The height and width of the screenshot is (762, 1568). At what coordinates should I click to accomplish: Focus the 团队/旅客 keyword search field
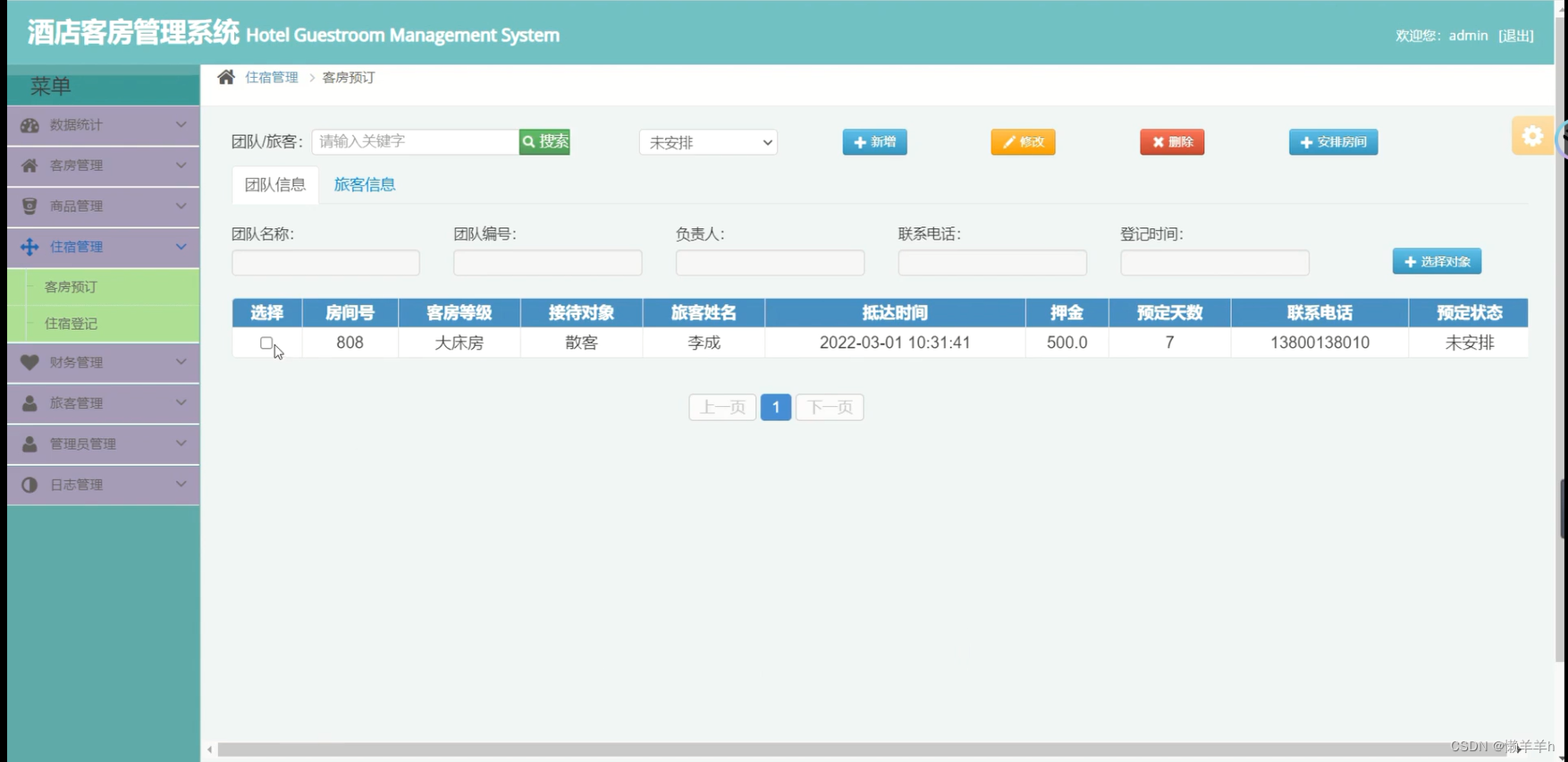click(x=416, y=141)
